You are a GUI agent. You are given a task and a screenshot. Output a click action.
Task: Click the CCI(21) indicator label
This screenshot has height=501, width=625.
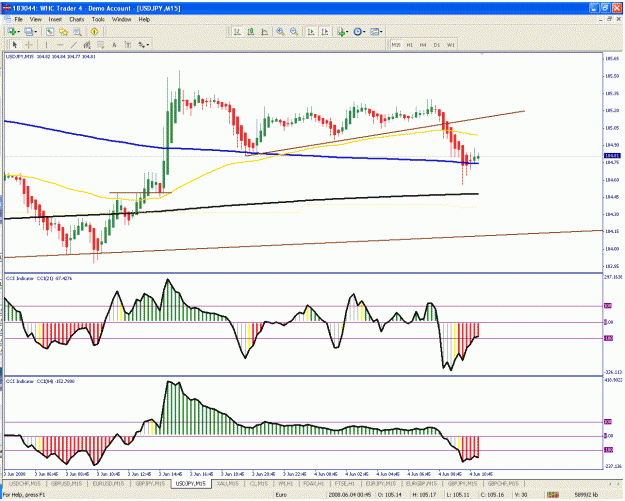39,278
